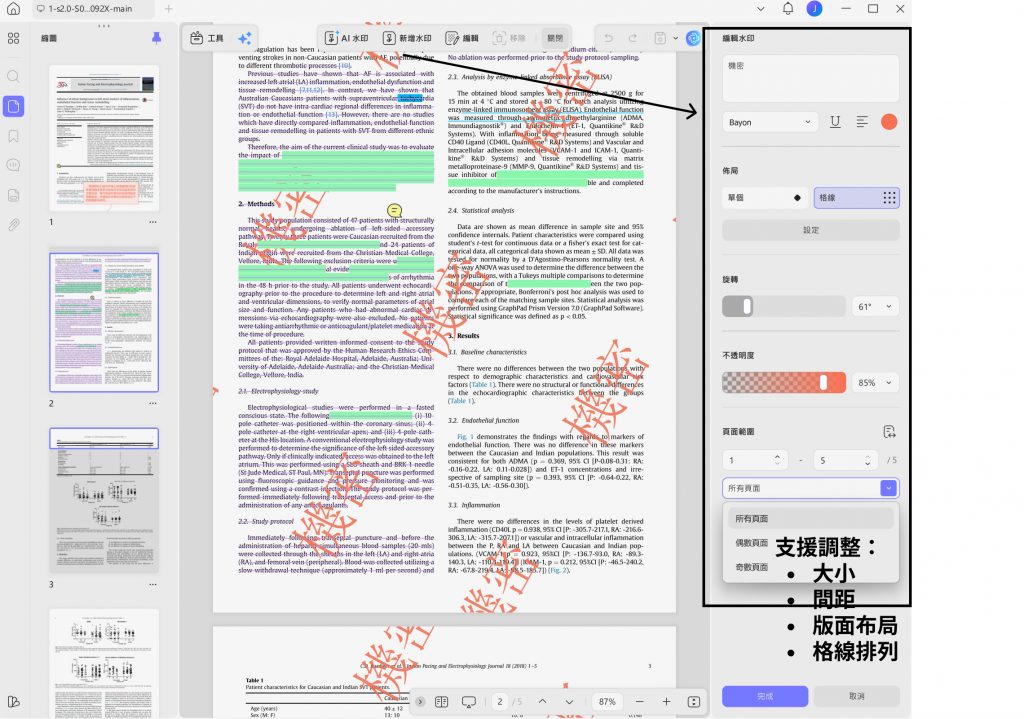
Task: Choose 偶數頁面 even pages option
Action: (752, 543)
